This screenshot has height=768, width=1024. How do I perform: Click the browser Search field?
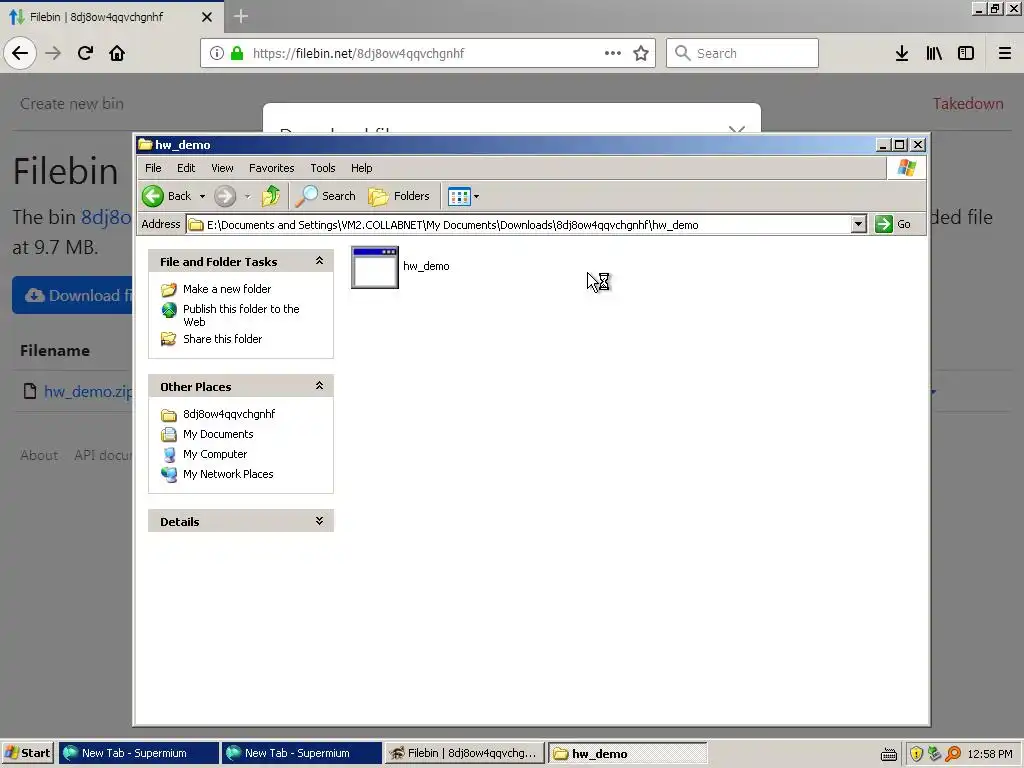[742, 53]
